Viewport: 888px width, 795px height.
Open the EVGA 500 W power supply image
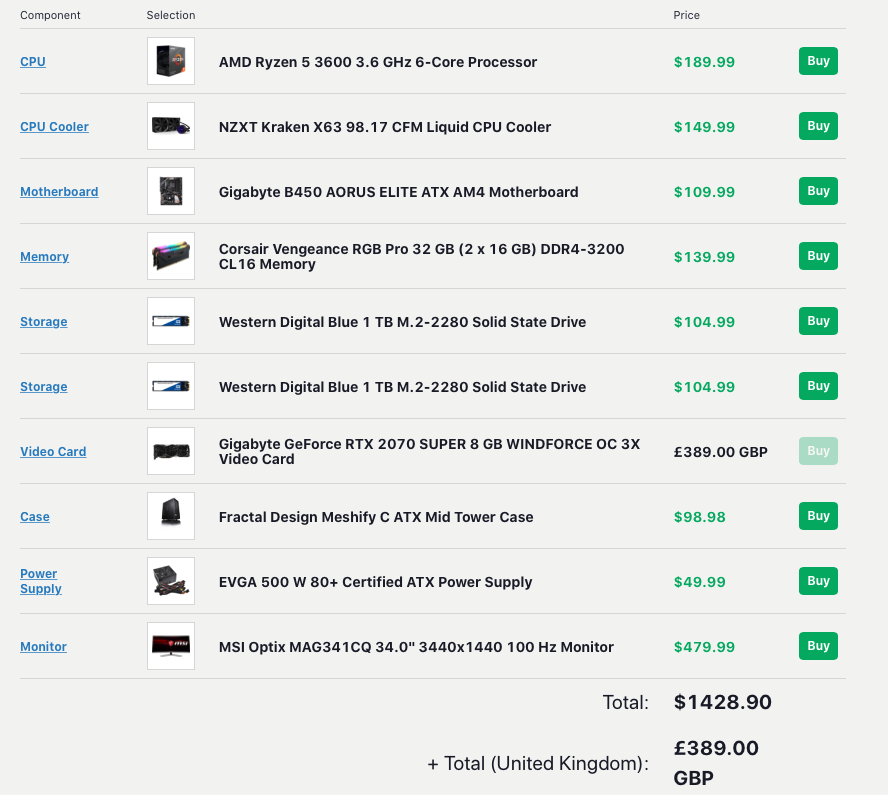[x=170, y=582]
